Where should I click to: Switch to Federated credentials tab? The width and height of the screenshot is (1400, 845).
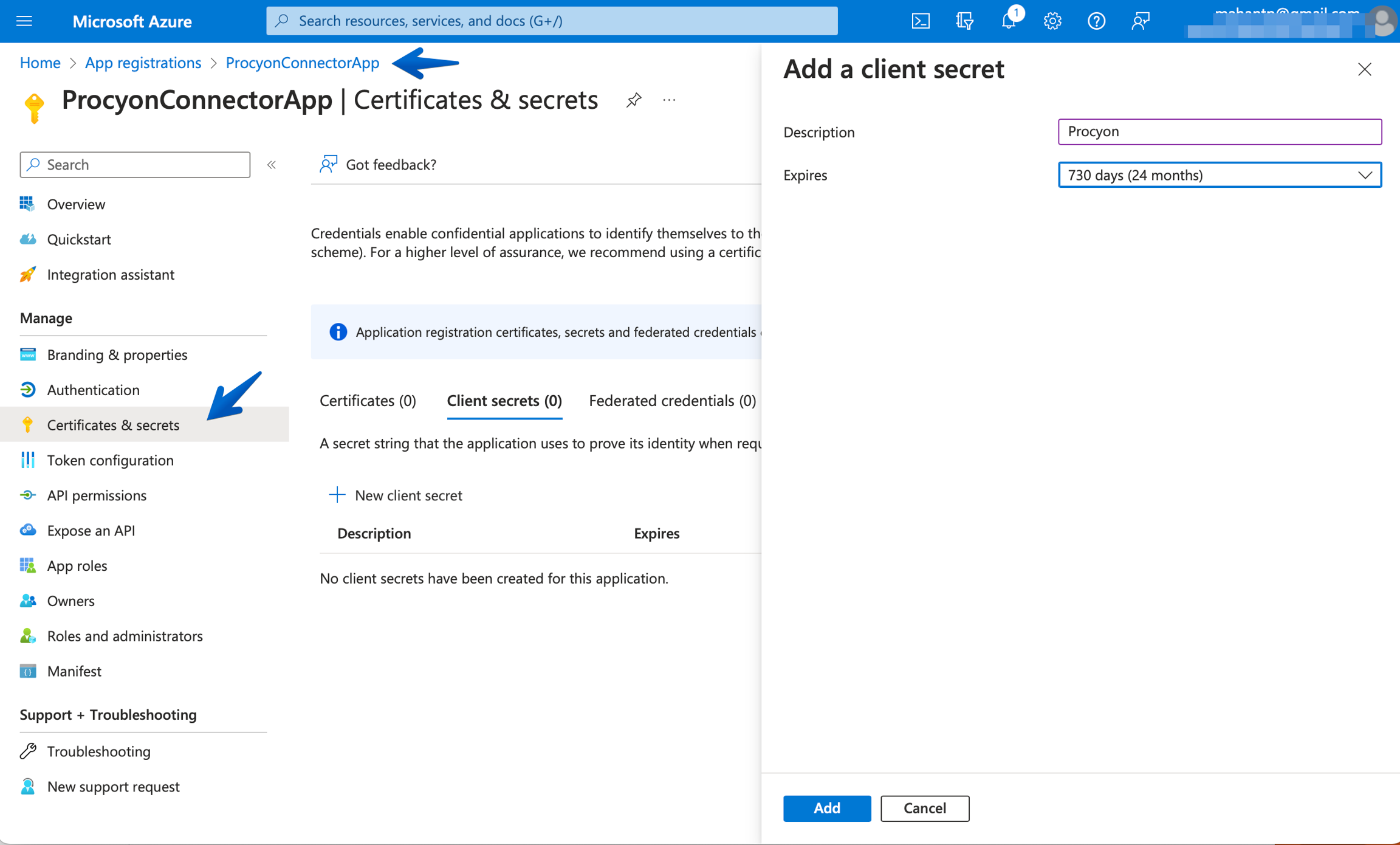pos(672,401)
